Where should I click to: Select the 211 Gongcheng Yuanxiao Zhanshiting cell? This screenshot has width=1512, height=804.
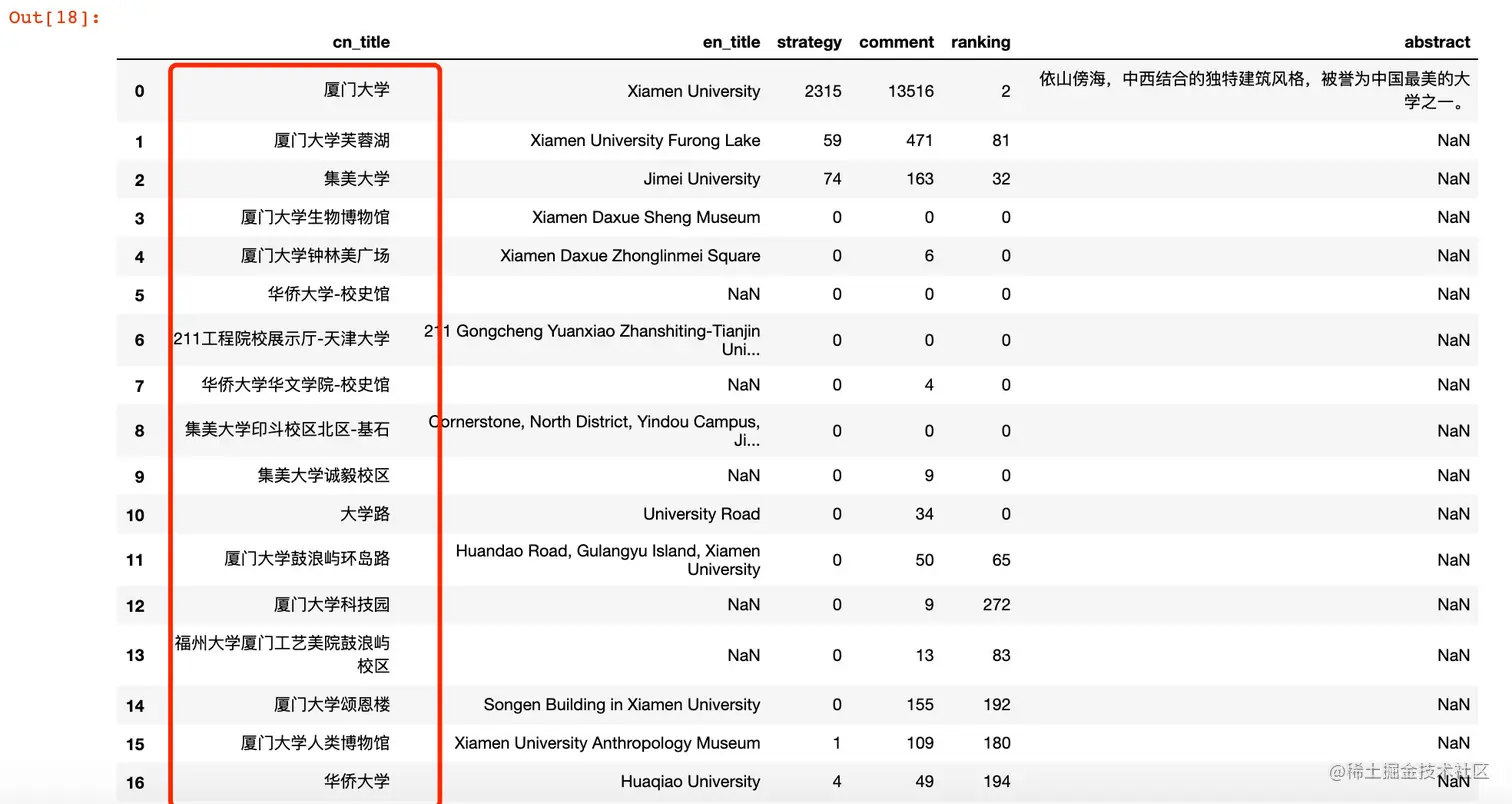pyautogui.click(x=592, y=340)
